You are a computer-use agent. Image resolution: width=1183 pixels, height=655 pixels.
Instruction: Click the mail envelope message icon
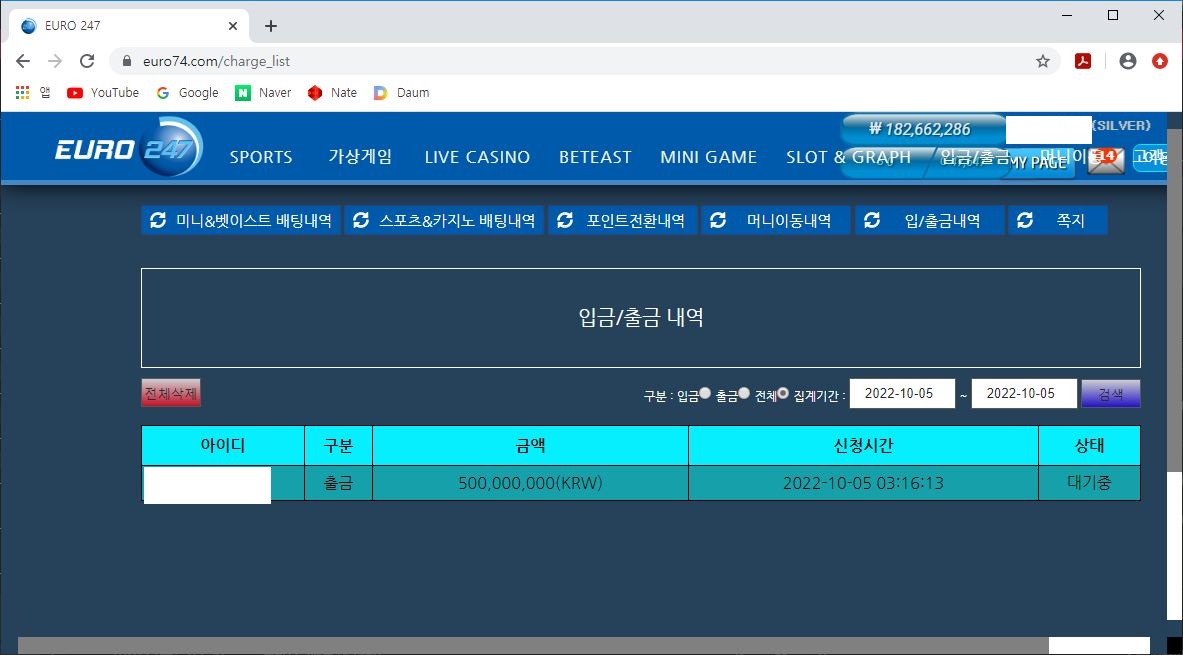coord(1105,160)
